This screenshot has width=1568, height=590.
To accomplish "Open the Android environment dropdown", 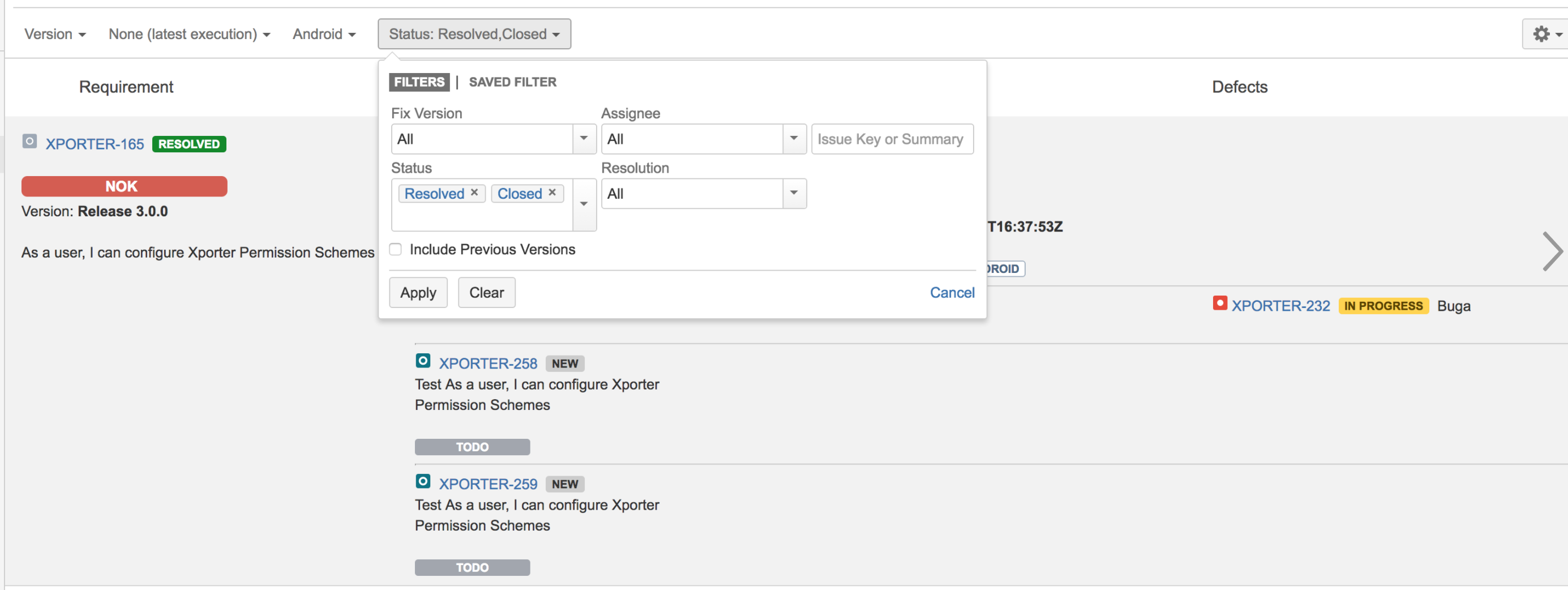I will tap(324, 34).
